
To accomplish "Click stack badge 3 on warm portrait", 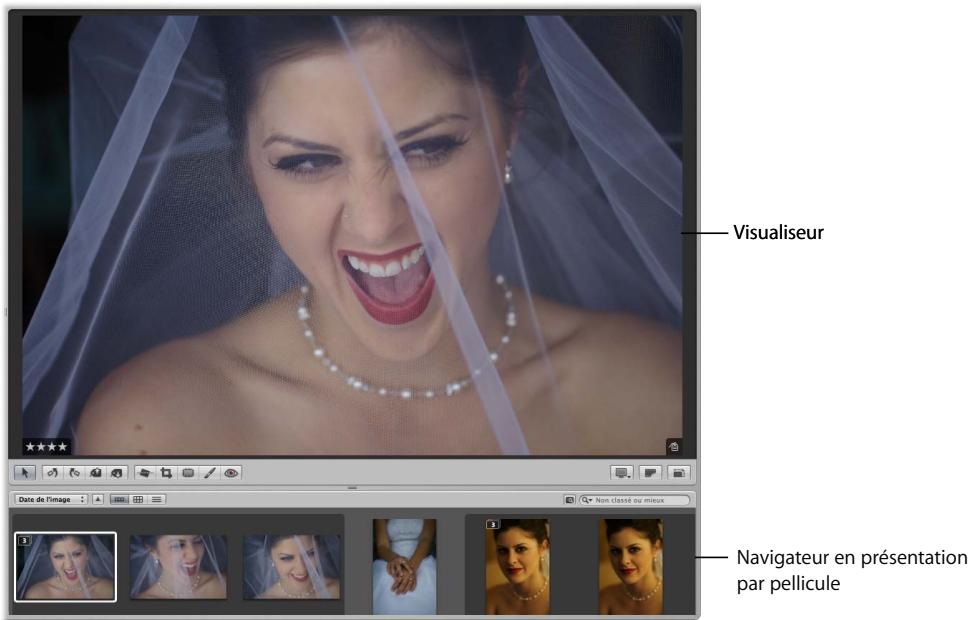I will 492,524.
